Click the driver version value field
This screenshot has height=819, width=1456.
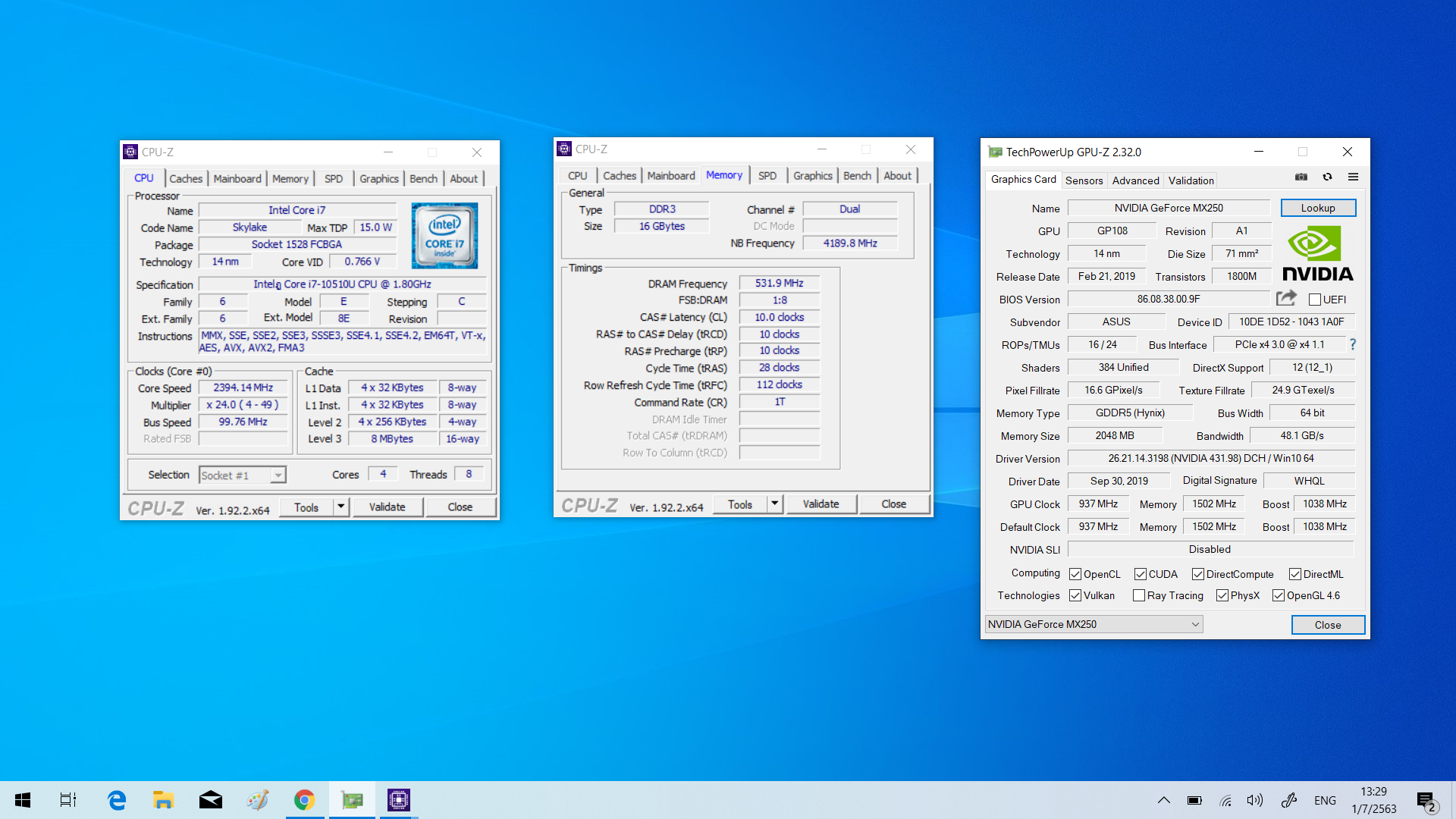1210,458
